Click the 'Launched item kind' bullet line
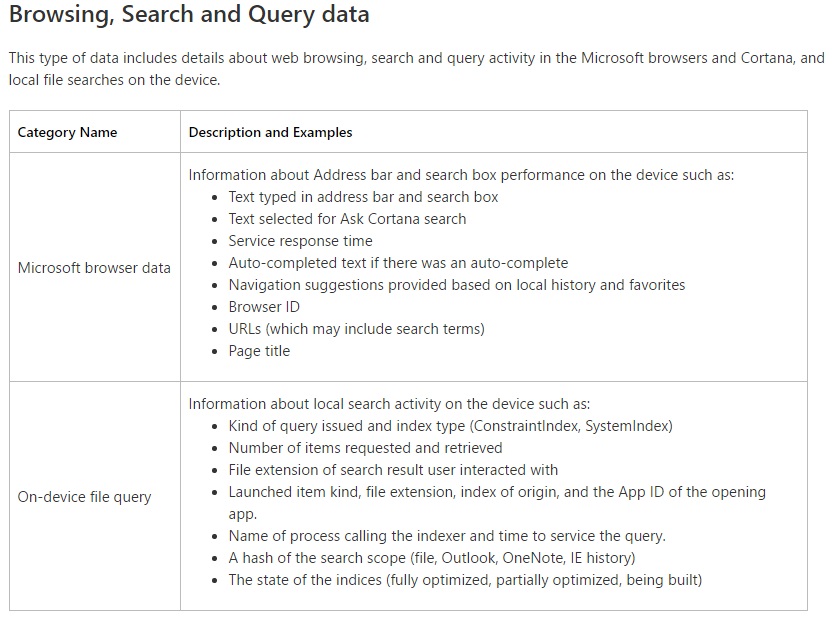The height and width of the screenshot is (617, 833). (496, 492)
